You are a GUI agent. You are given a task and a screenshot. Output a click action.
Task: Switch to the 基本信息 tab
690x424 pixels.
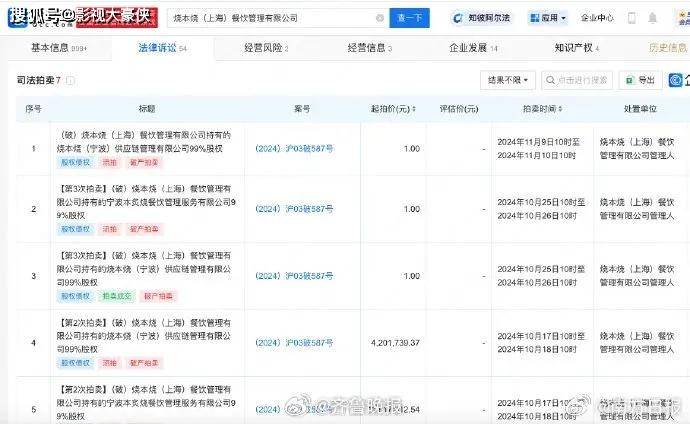(x=59, y=48)
